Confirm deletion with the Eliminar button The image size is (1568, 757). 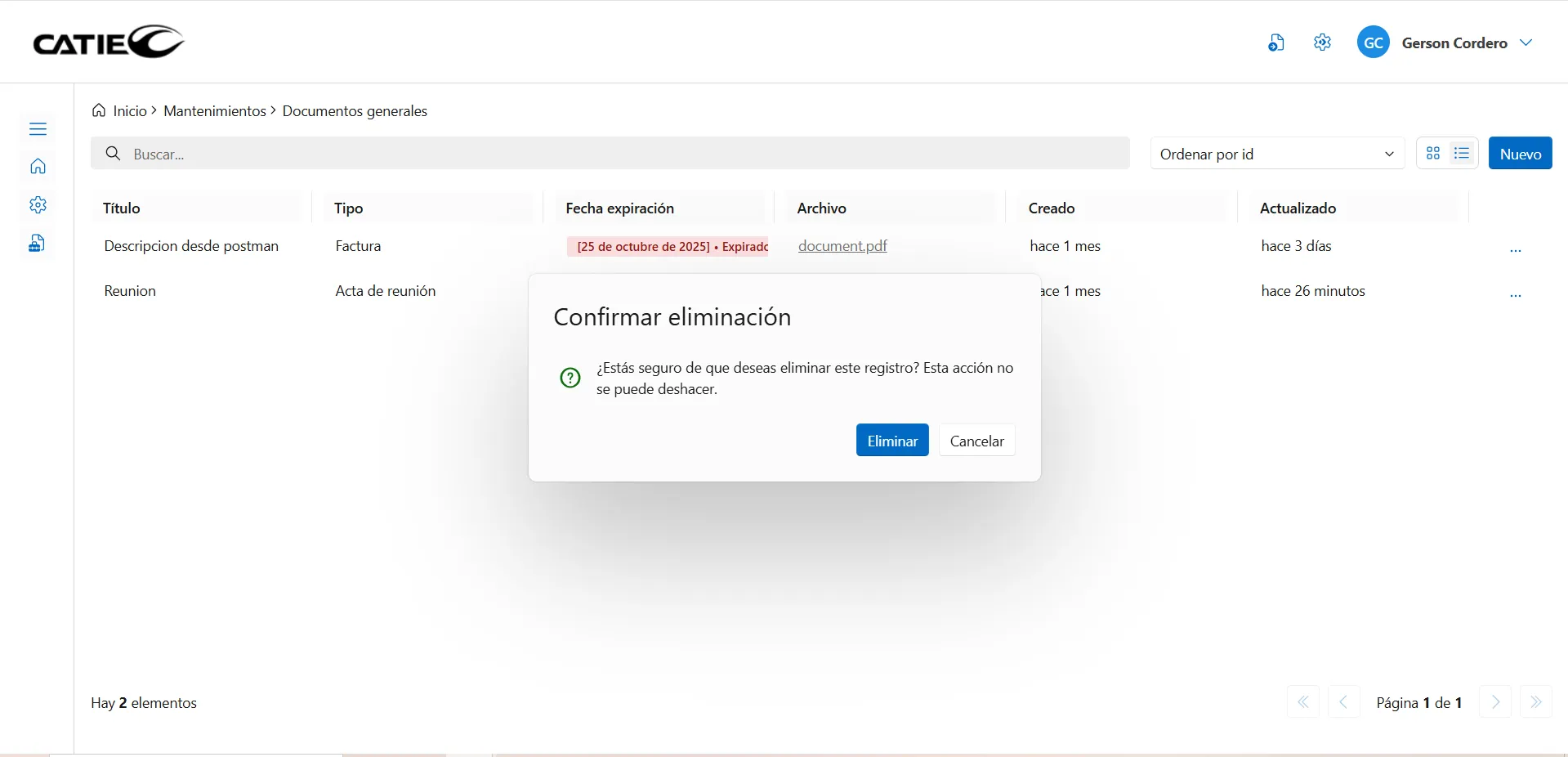891,441
